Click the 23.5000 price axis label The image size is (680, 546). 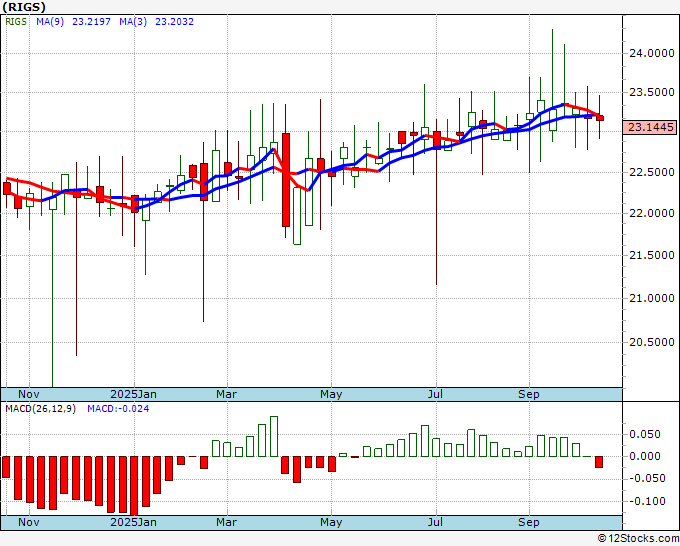pos(652,92)
